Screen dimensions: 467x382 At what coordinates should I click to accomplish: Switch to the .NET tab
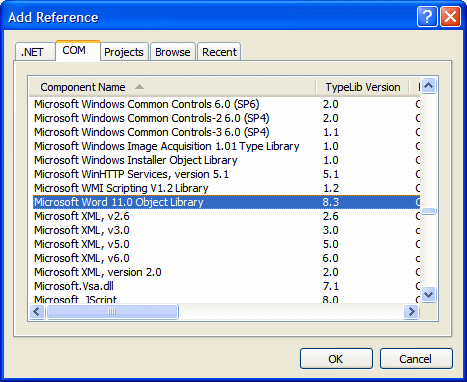click(35, 52)
